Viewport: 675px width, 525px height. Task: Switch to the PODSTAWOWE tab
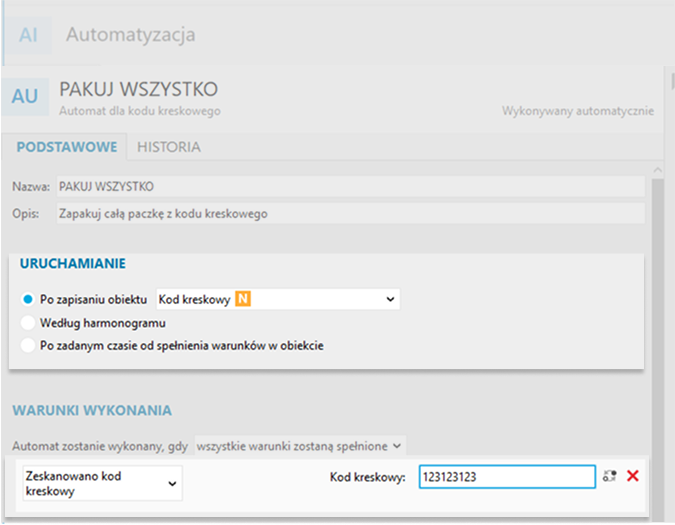pos(67,147)
